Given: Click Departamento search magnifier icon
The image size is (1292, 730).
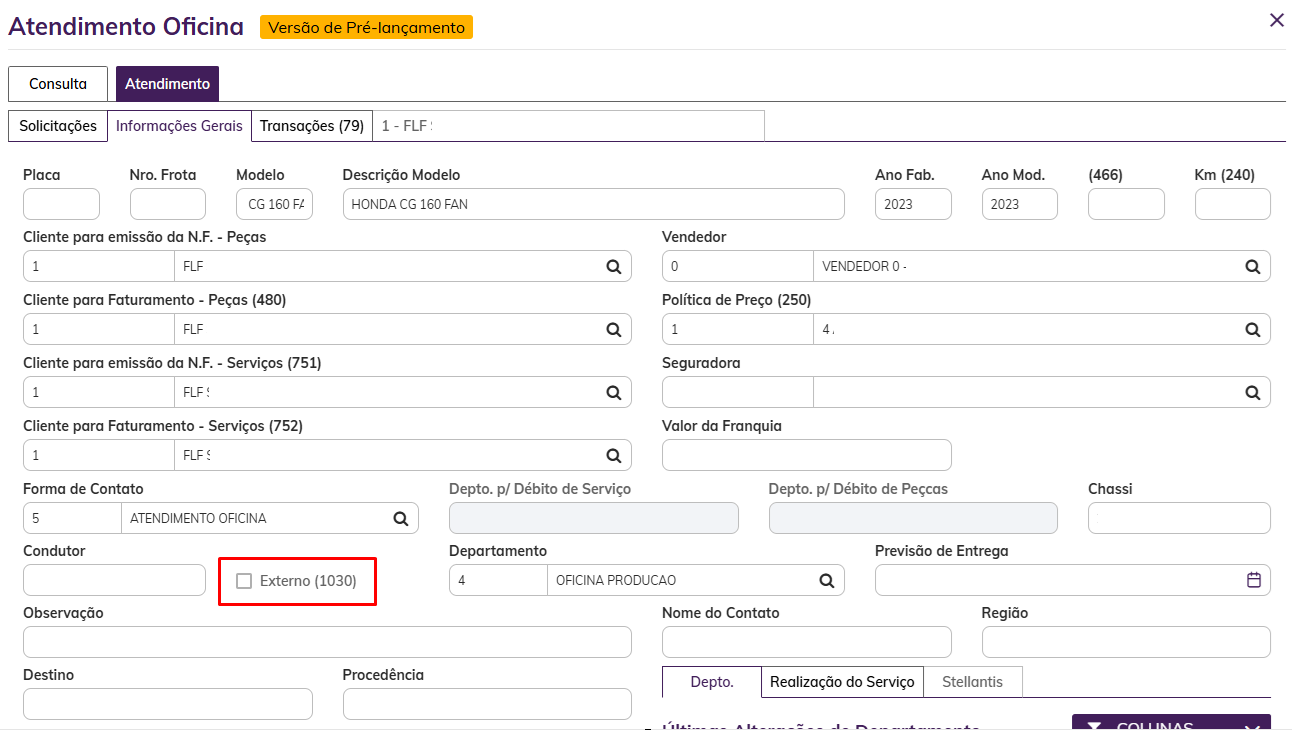Looking at the screenshot, I should (x=826, y=580).
